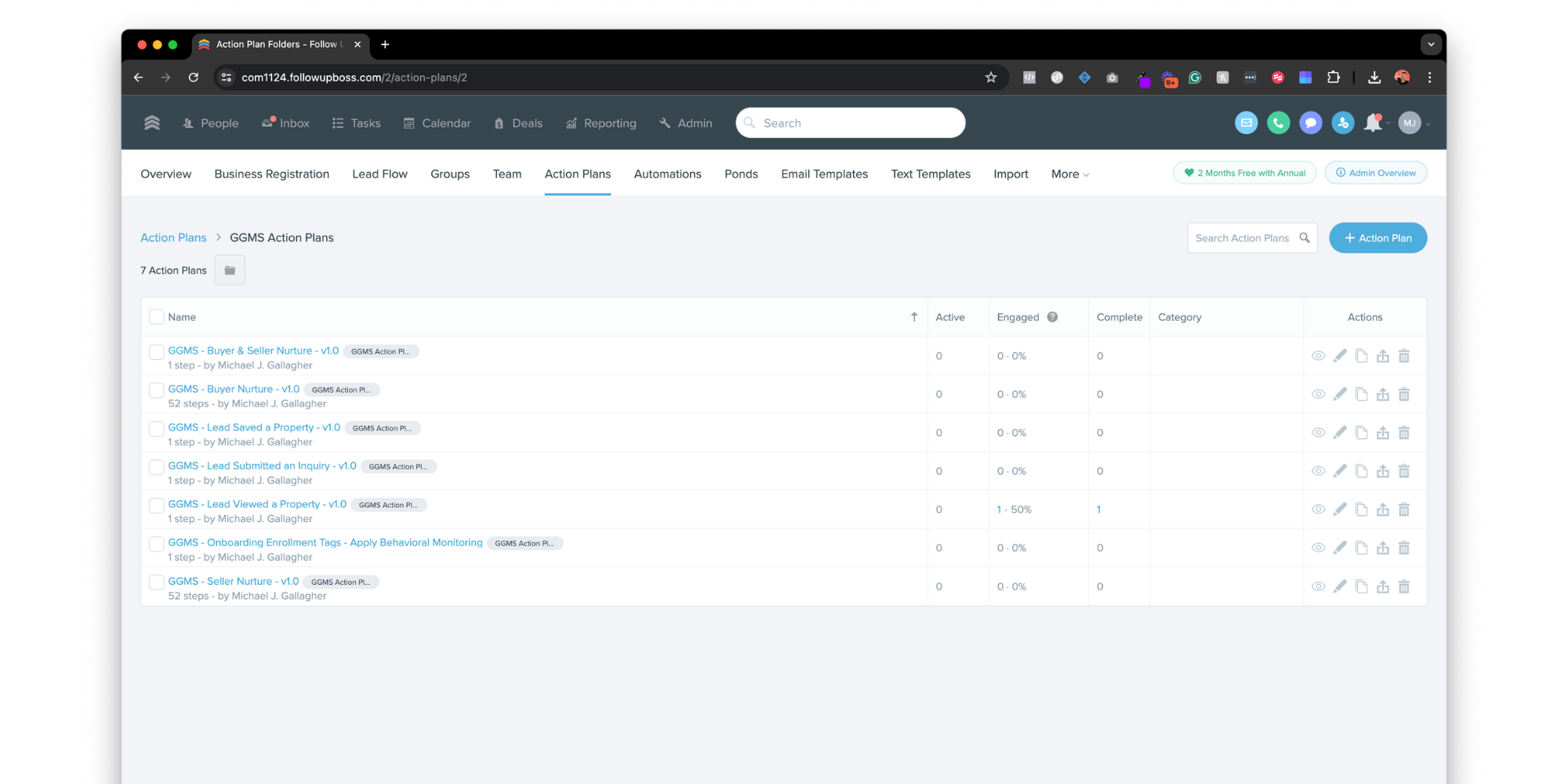Open the email compose icon in header
This screenshot has height=784, width=1568.
coord(1246,123)
